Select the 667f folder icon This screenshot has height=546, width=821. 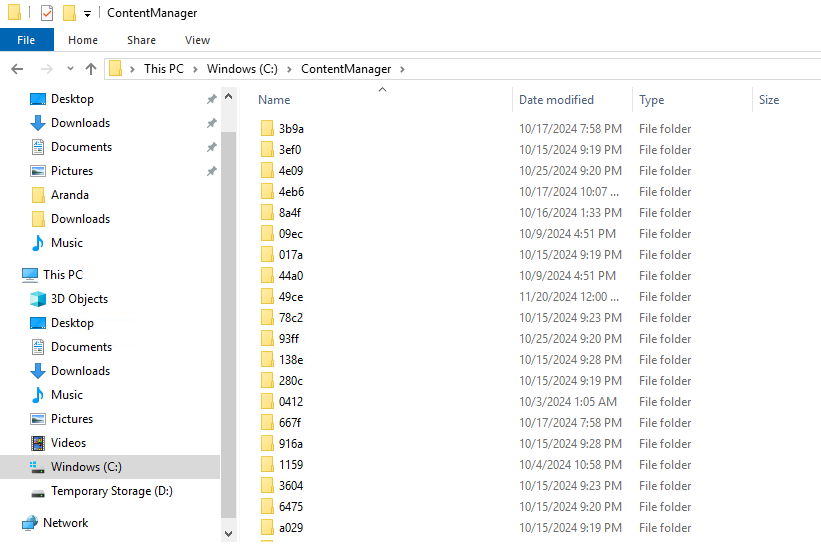click(x=267, y=422)
